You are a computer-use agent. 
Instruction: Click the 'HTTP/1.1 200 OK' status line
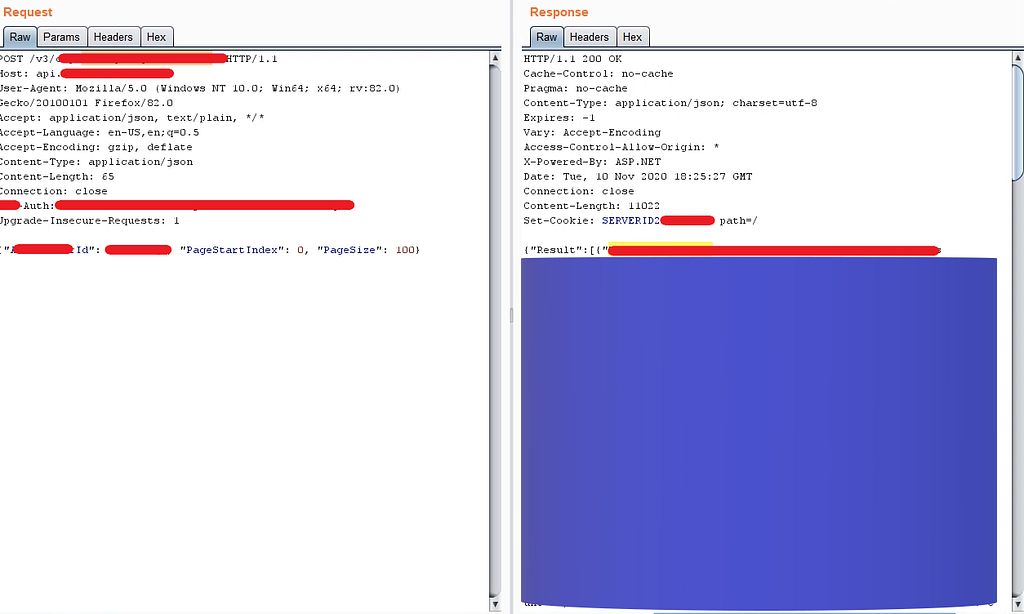coord(573,59)
